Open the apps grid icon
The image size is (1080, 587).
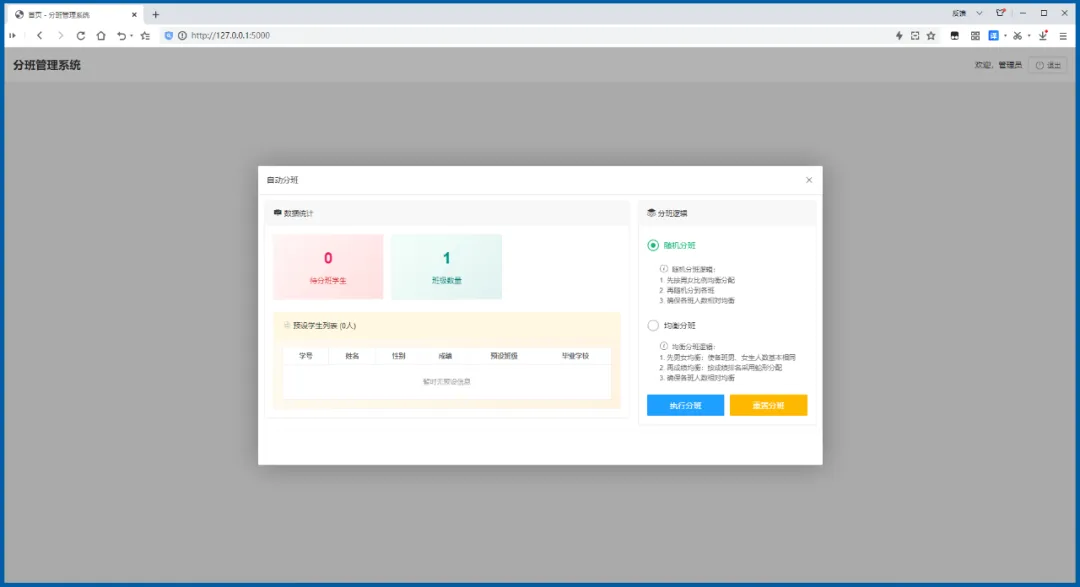tap(975, 35)
